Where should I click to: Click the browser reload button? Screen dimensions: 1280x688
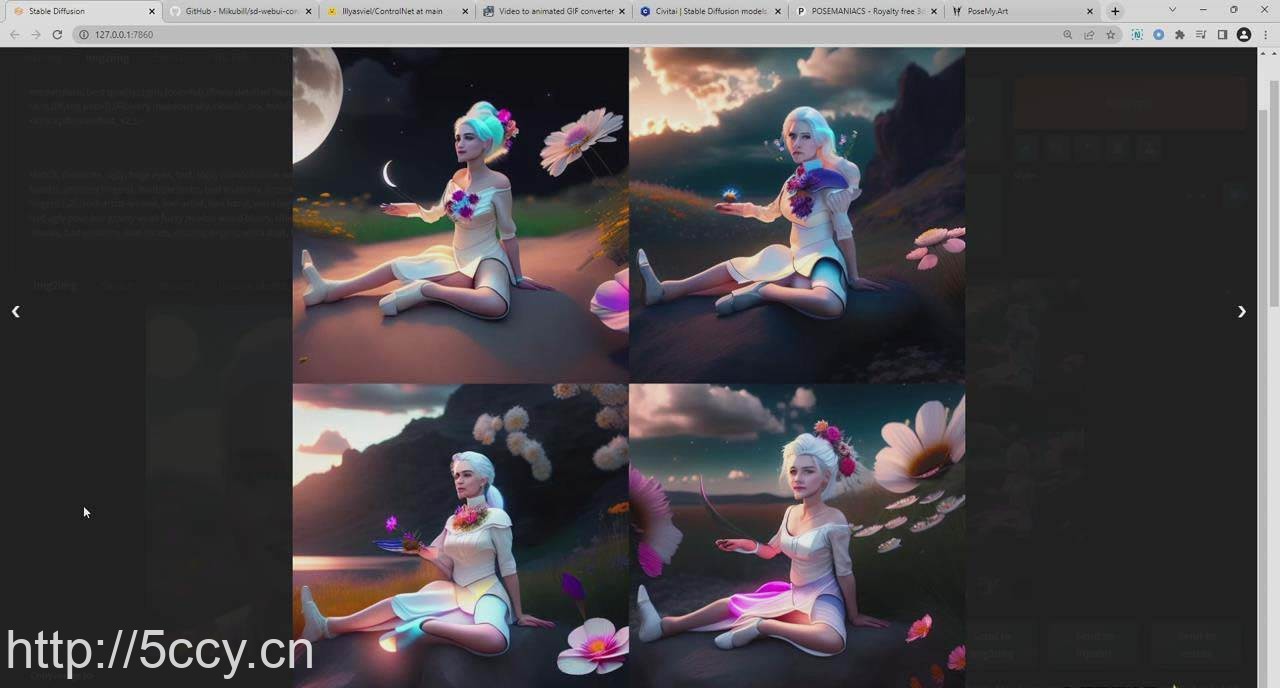click(x=57, y=35)
